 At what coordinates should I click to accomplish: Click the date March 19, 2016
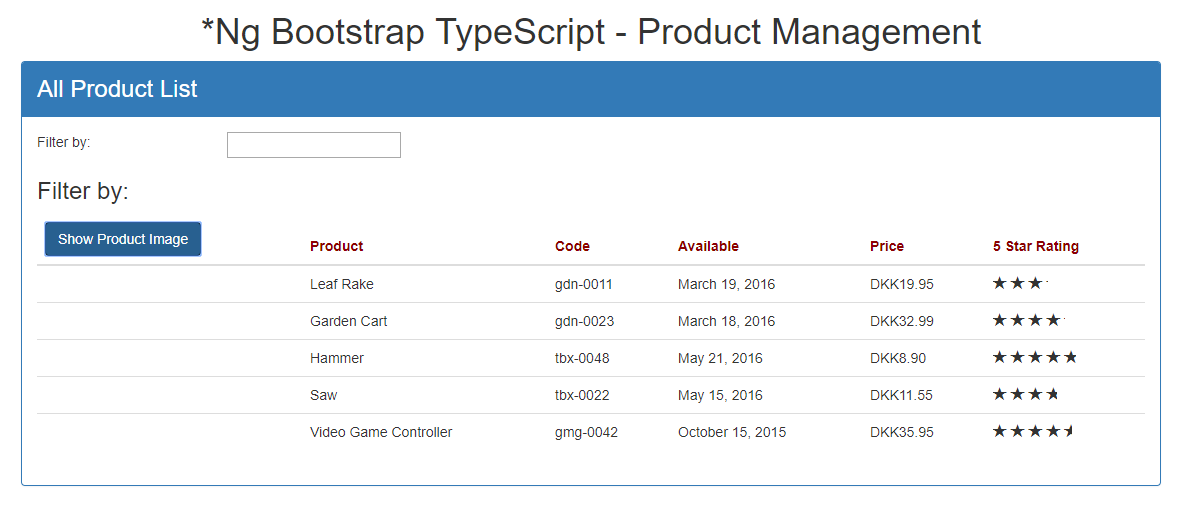726,284
